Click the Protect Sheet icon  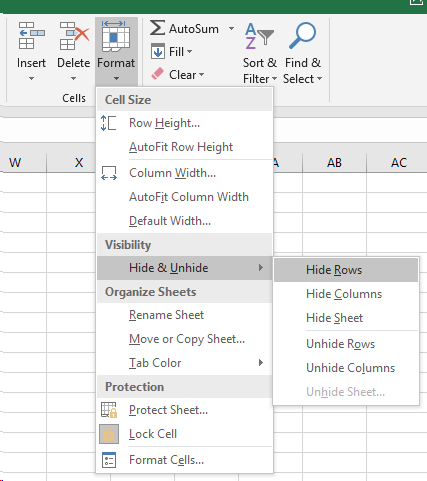[x=109, y=410]
